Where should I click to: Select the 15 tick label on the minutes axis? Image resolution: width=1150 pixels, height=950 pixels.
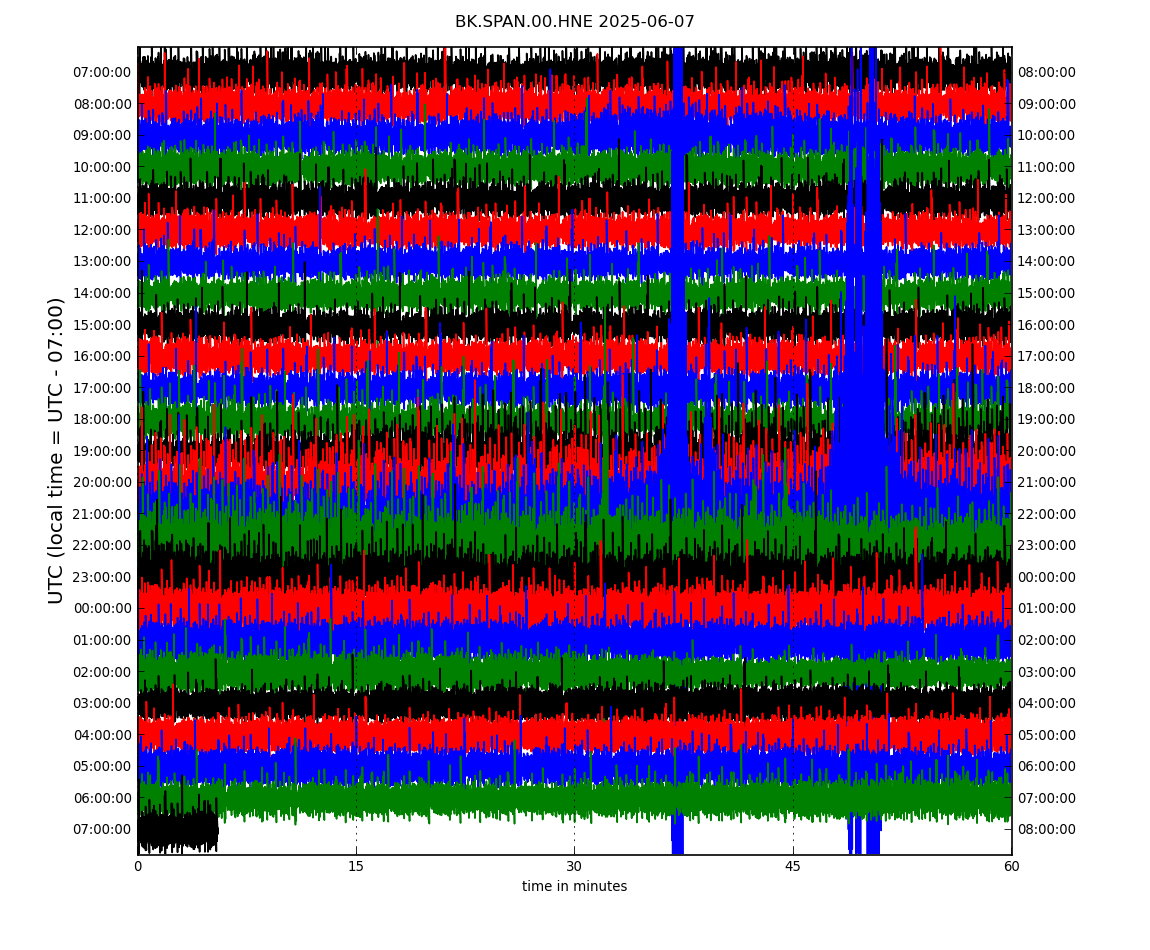pos(356,866)
